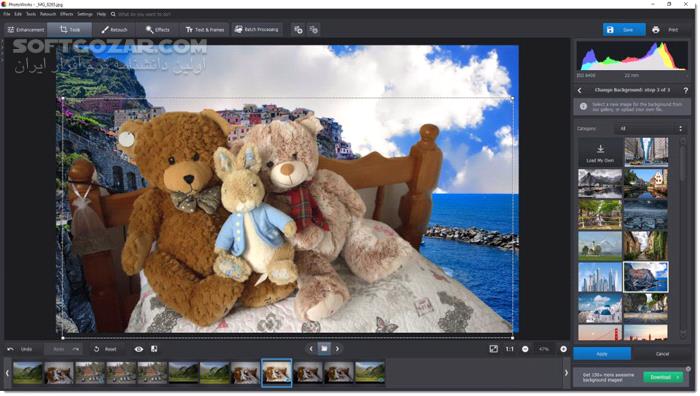Open the Enhancement tab
This screenshot has height=396, width=700.
pos(26,30)
